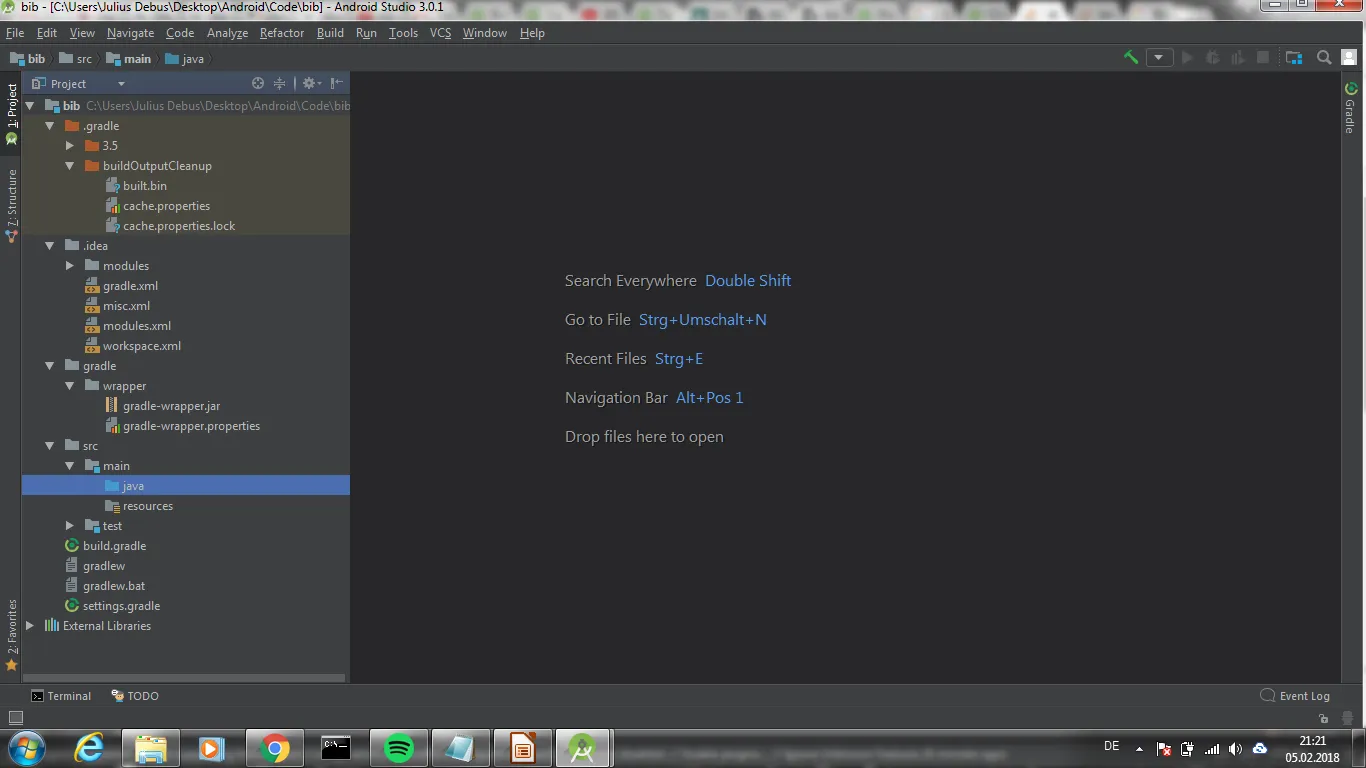Viewport: 1366px width, 768px height.
Task: Click the user account avatar icon
Action: [x=1349, y=58]
